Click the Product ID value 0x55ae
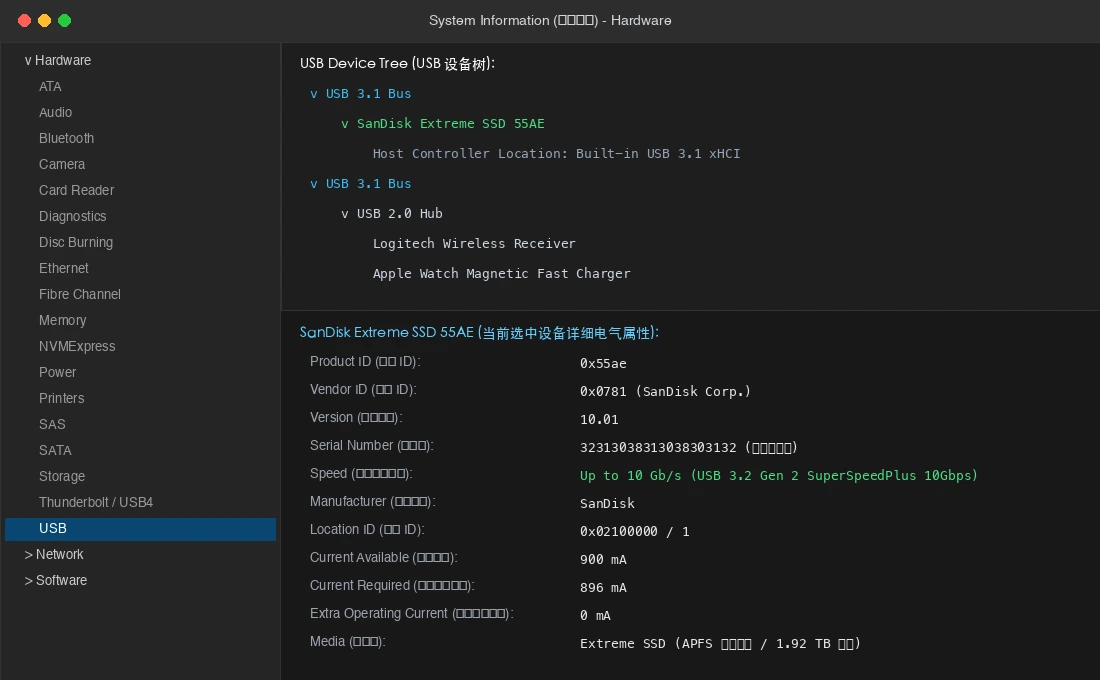 (x=603, y=364)
